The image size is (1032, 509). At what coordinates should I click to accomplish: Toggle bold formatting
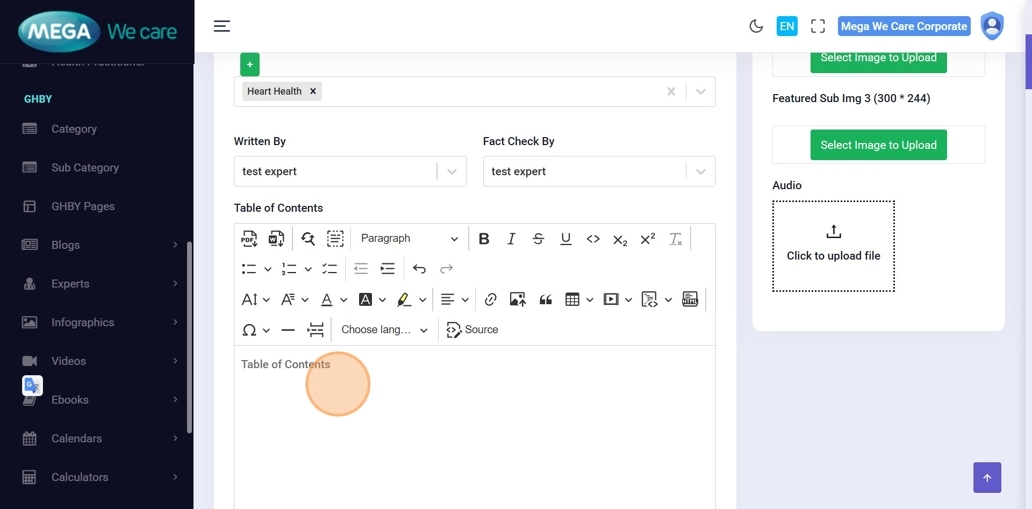click(484, 239)
